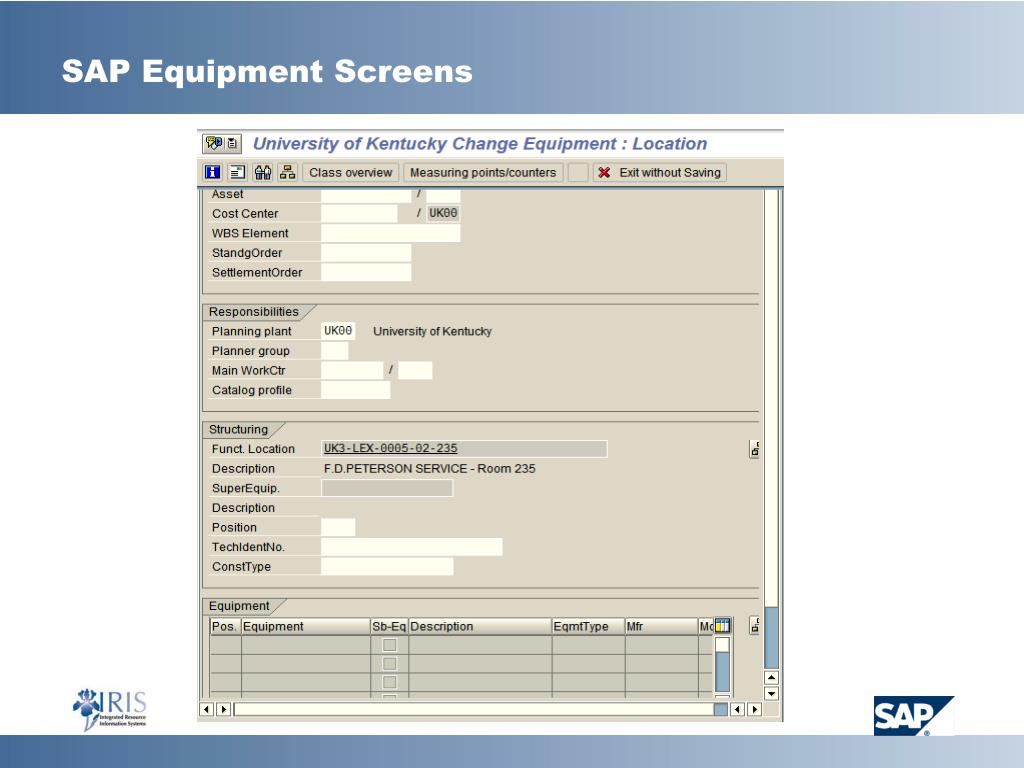Tick the Sb-Eq checkbox in the third table row
The image size is (1024, 768).
(x=389, y=682)
